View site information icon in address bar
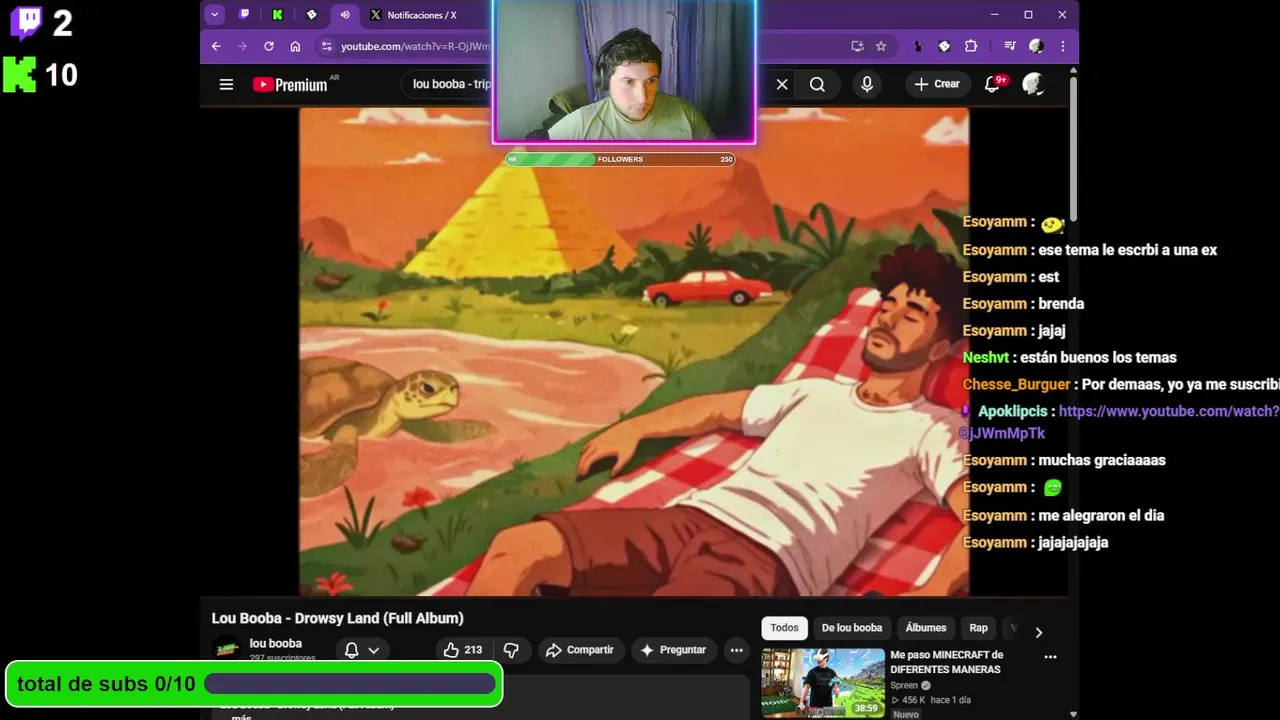 pyautogui.click(x=326, y=46)
